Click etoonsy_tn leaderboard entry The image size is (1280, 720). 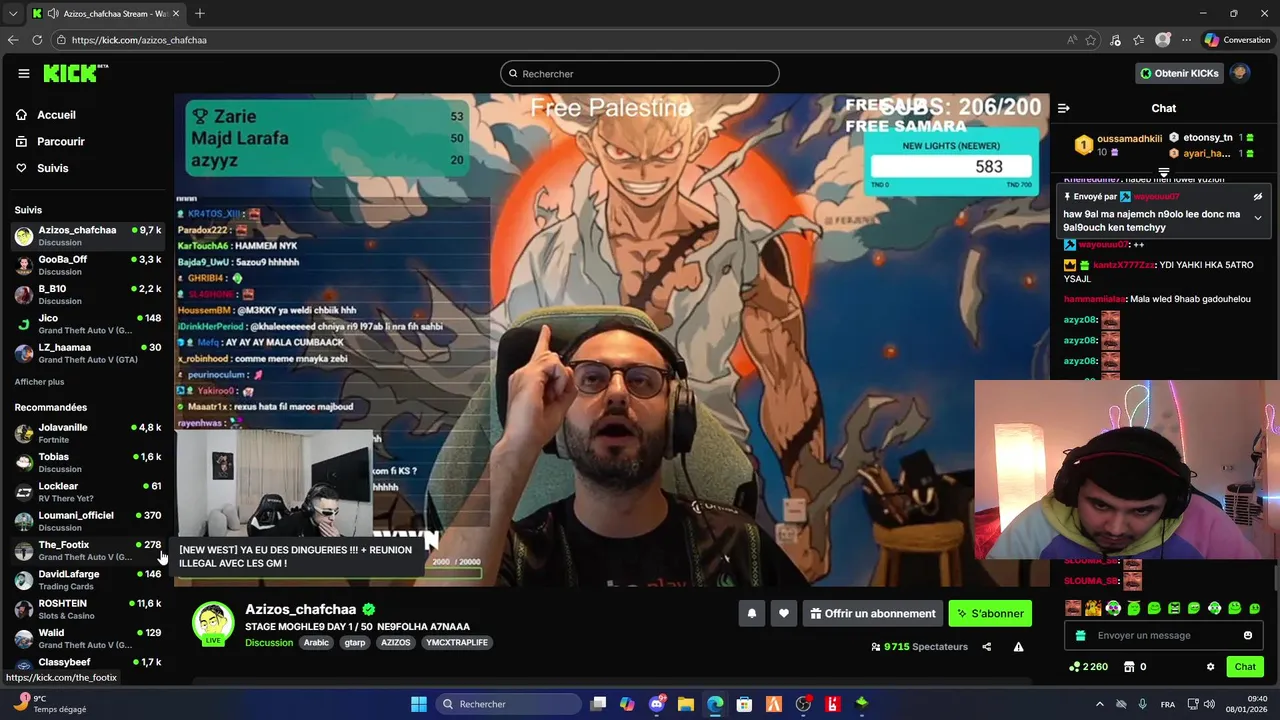pos(1212,138)
